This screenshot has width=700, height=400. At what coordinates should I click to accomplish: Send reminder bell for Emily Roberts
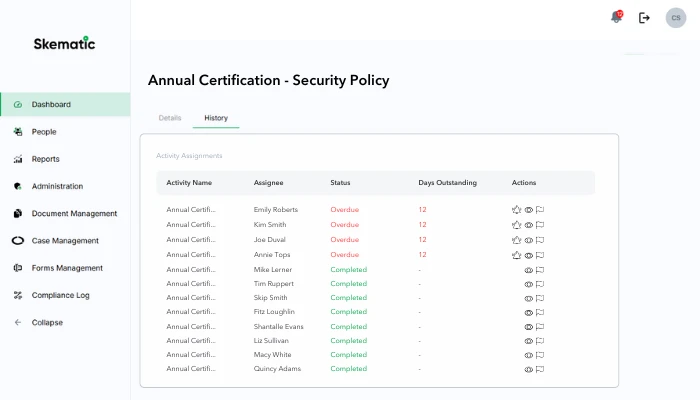(516, 210)
